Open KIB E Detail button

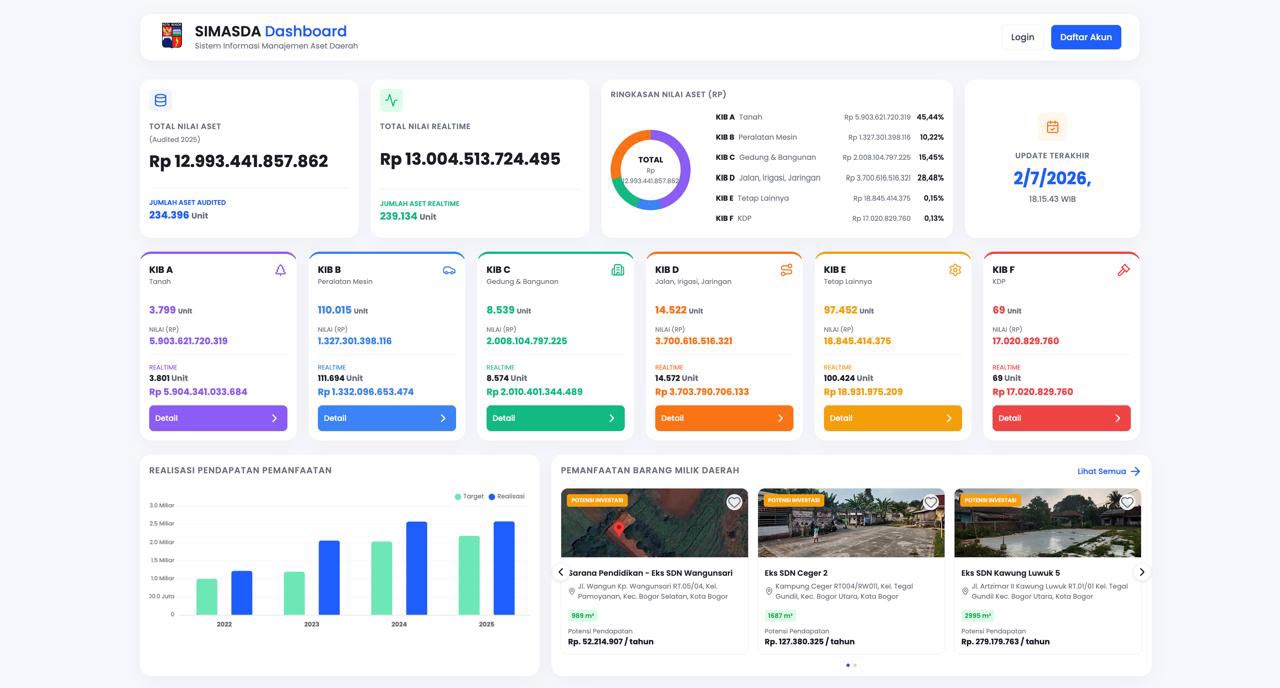(x=893, y=418)
